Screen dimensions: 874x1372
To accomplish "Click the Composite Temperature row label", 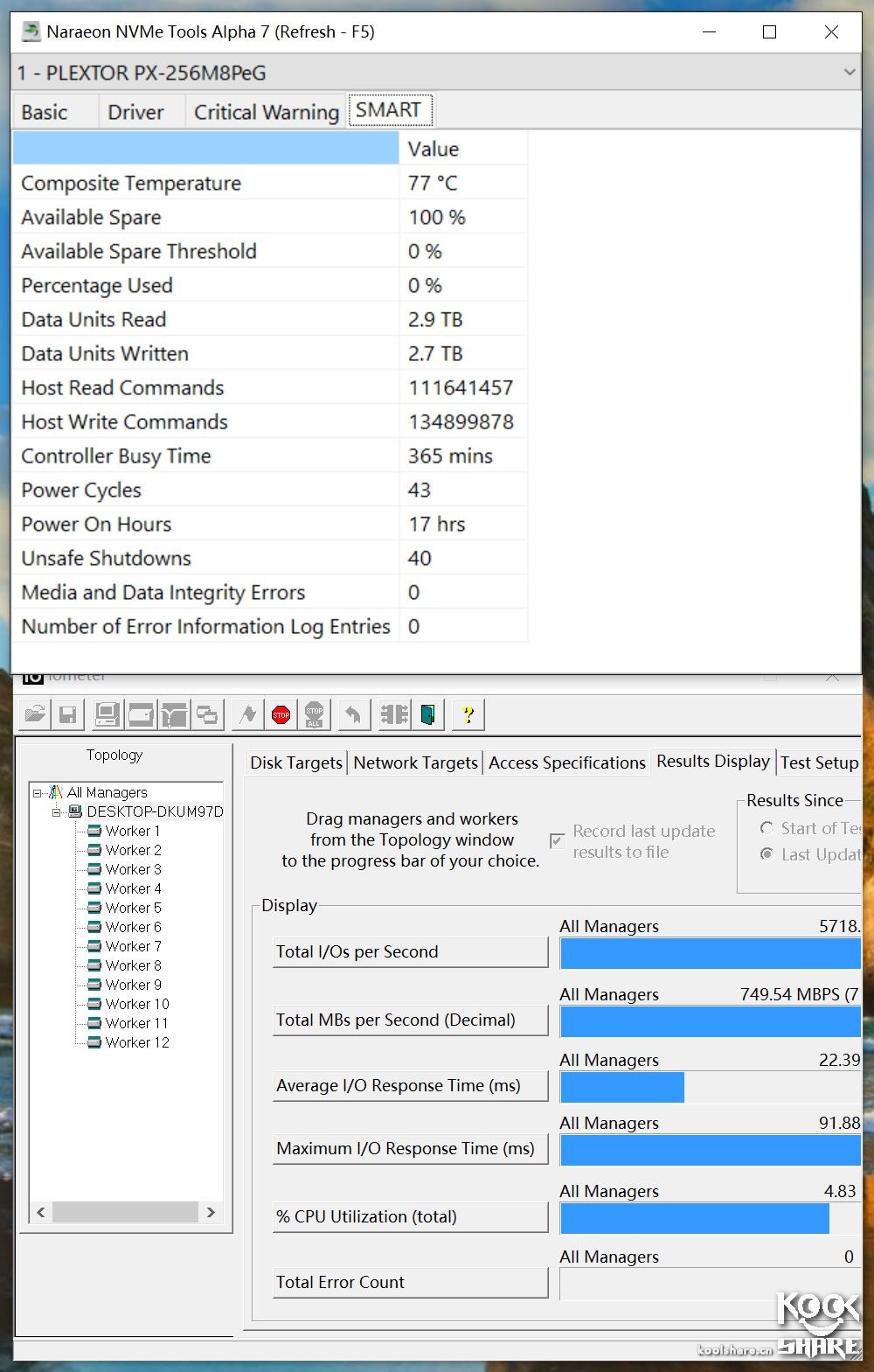I will pos(131,183).
